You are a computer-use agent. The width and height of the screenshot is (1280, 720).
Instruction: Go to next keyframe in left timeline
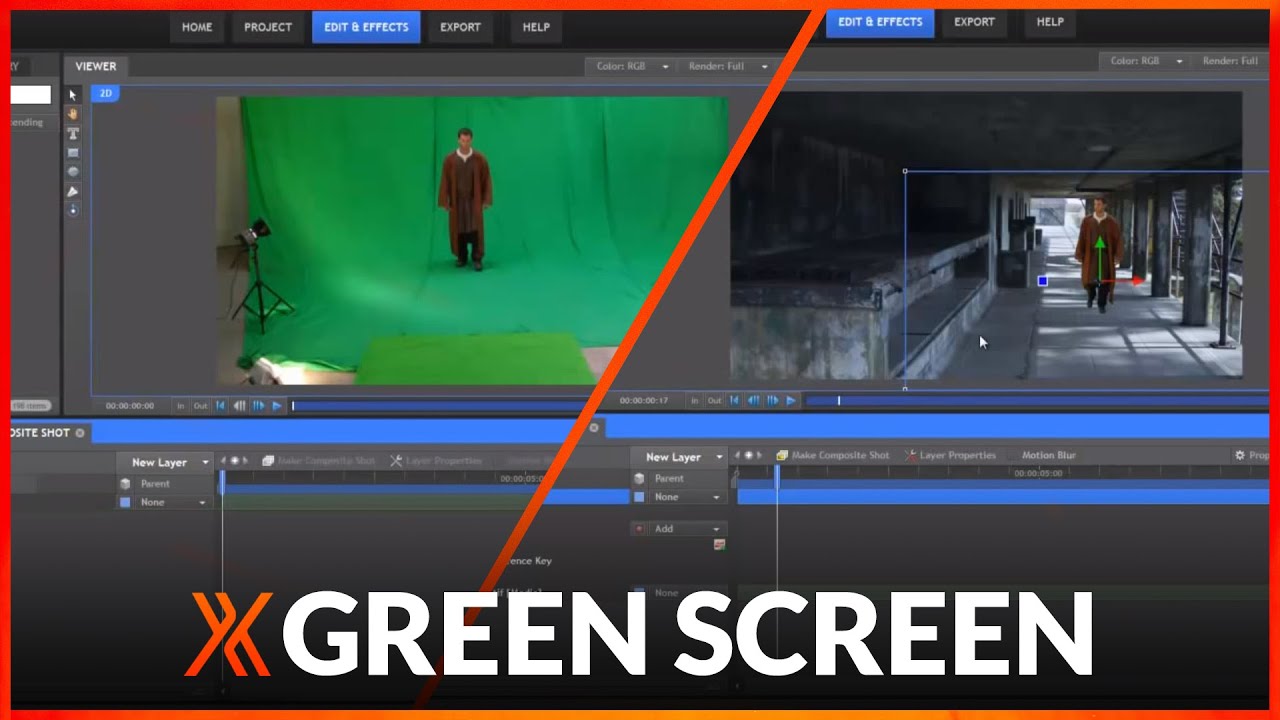246,461
